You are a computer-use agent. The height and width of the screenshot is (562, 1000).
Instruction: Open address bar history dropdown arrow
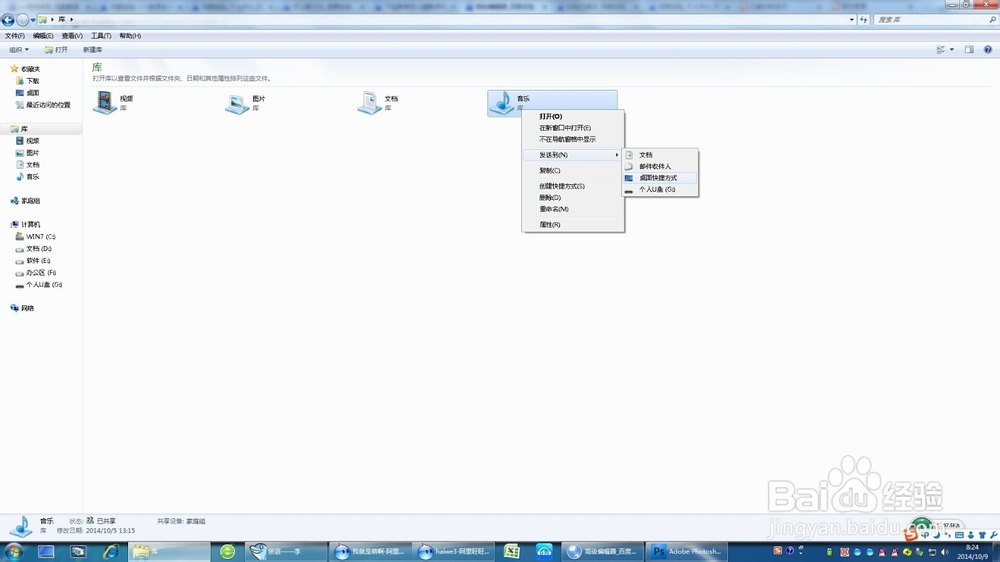click(x=851, y=20)
